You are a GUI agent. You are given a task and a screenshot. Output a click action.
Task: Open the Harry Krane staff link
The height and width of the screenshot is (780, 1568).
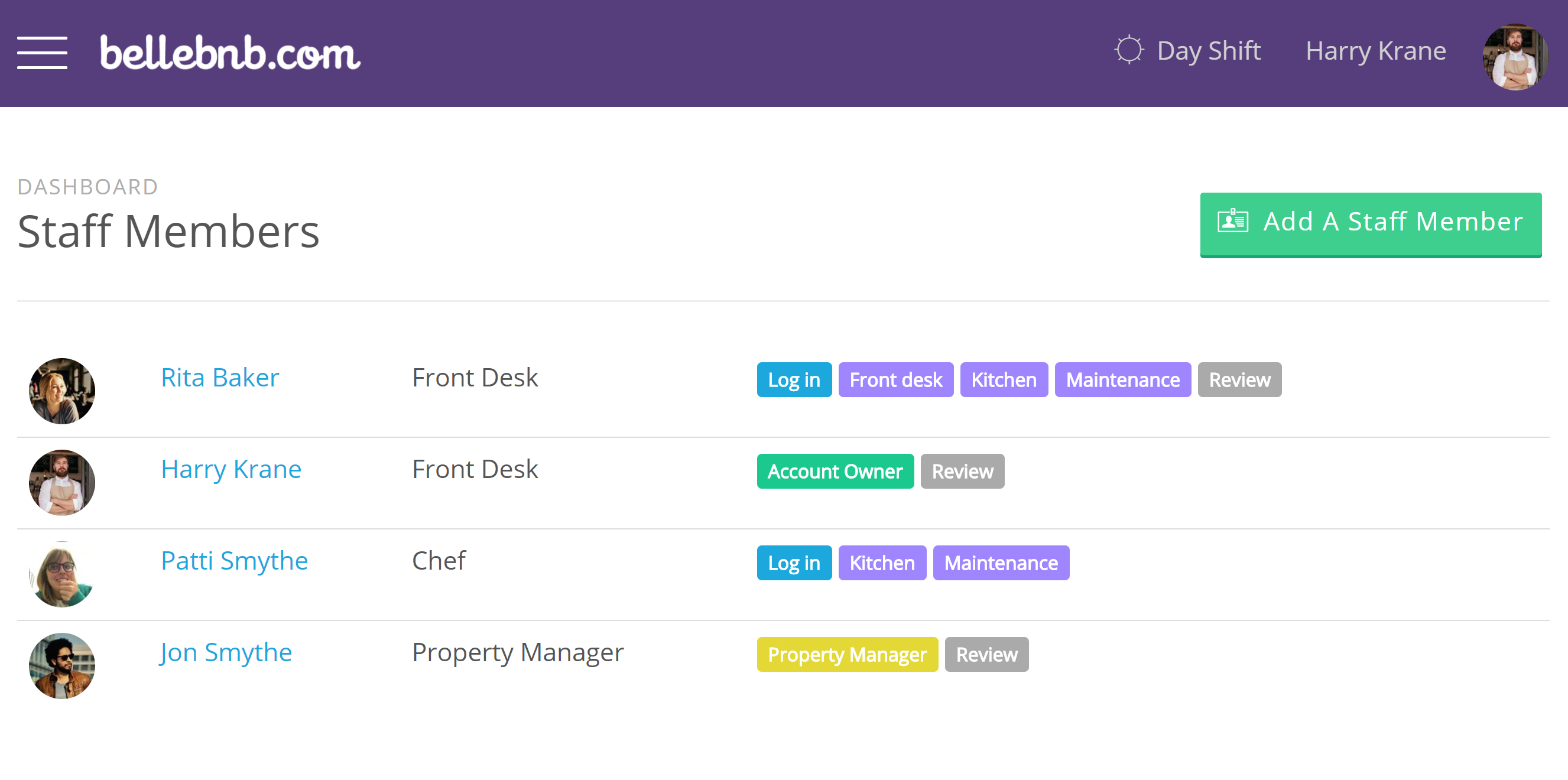(231, 469)
